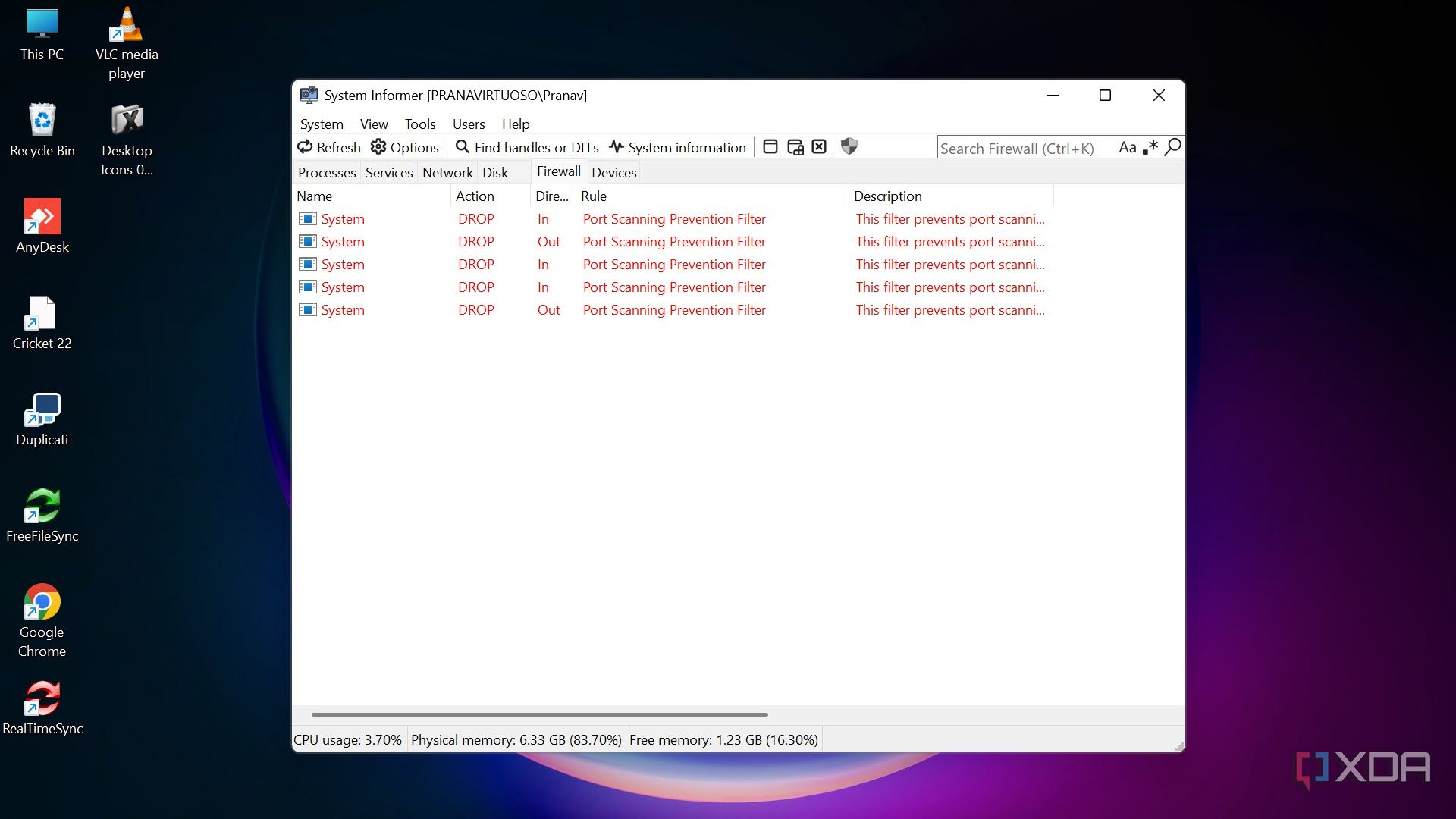Viewport: 1456px width, 819px height.
Task: Open the Options gear in toolbar
Action: tap(405, 147)
